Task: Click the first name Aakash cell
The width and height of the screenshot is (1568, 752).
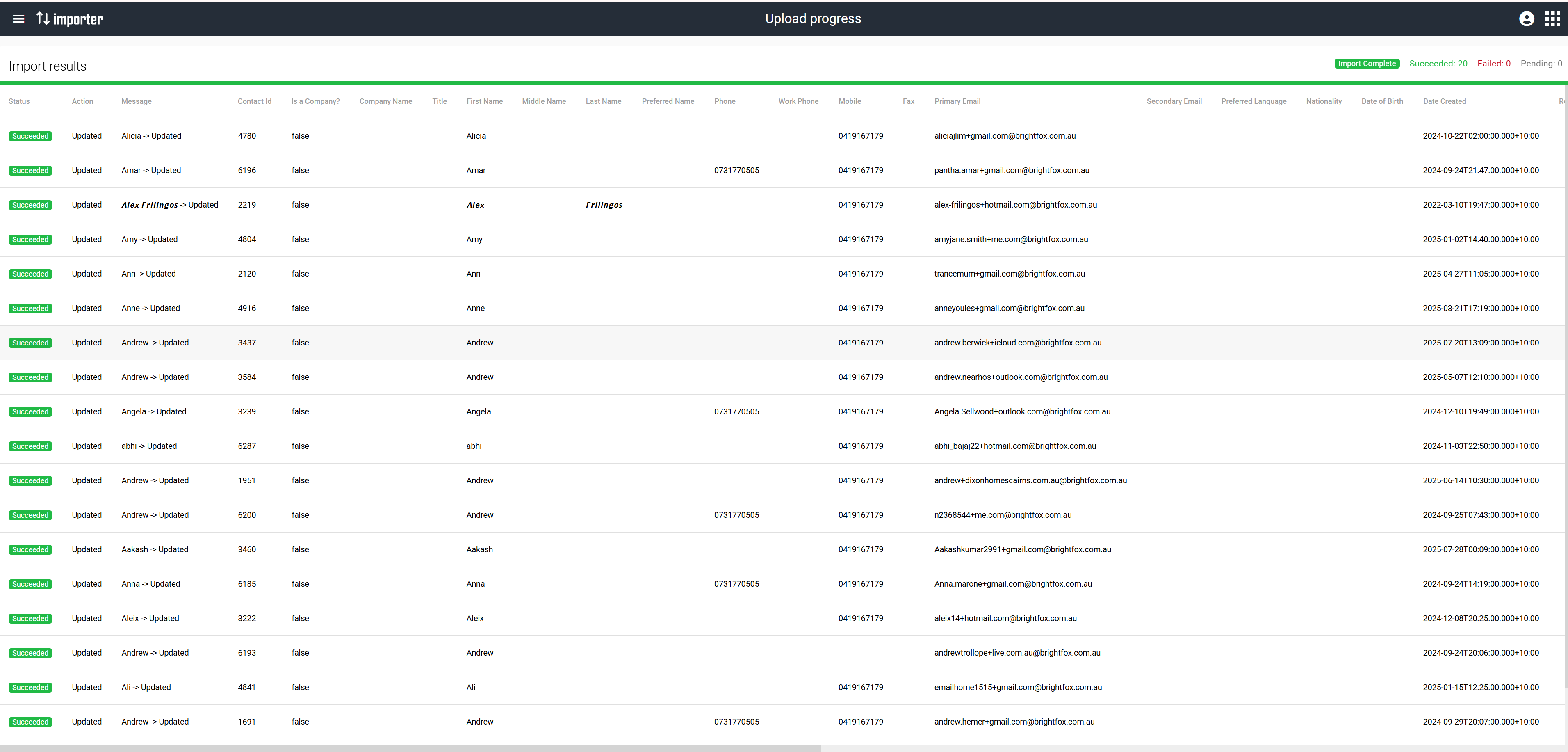Action: pyautogui.click(x=480, y=549)
